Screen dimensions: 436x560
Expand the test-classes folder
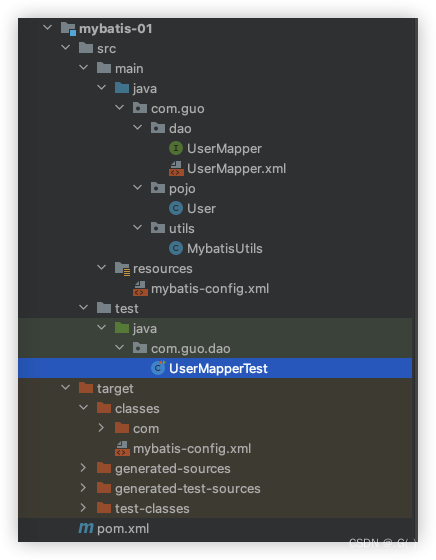pyautogui.click(x=83, y=508)
